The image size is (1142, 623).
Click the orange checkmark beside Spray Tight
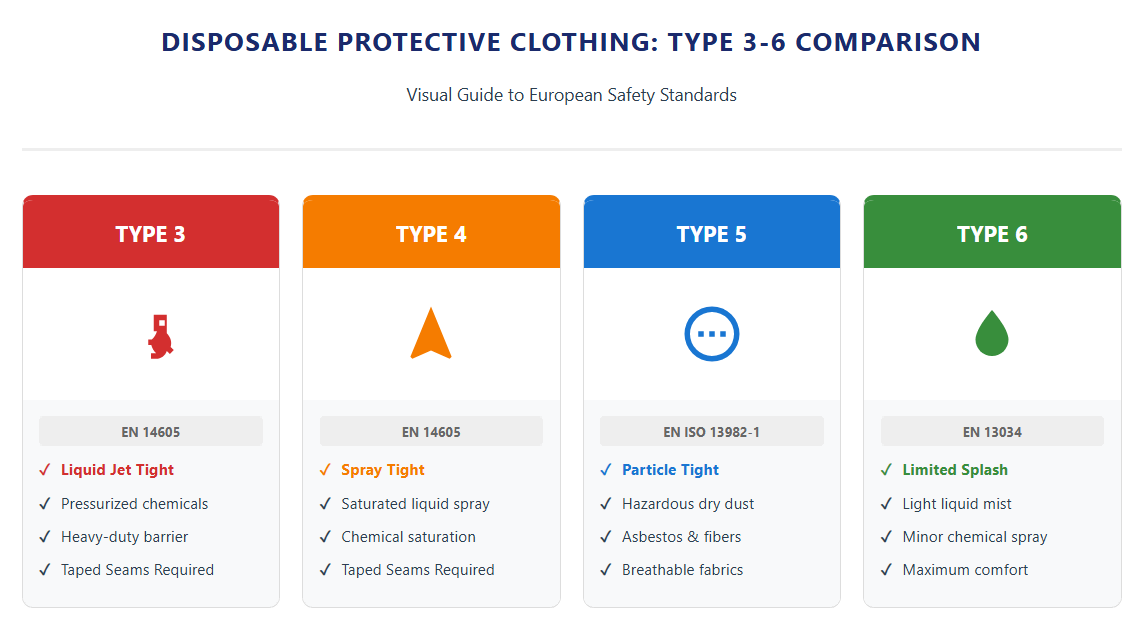[325, 470]
